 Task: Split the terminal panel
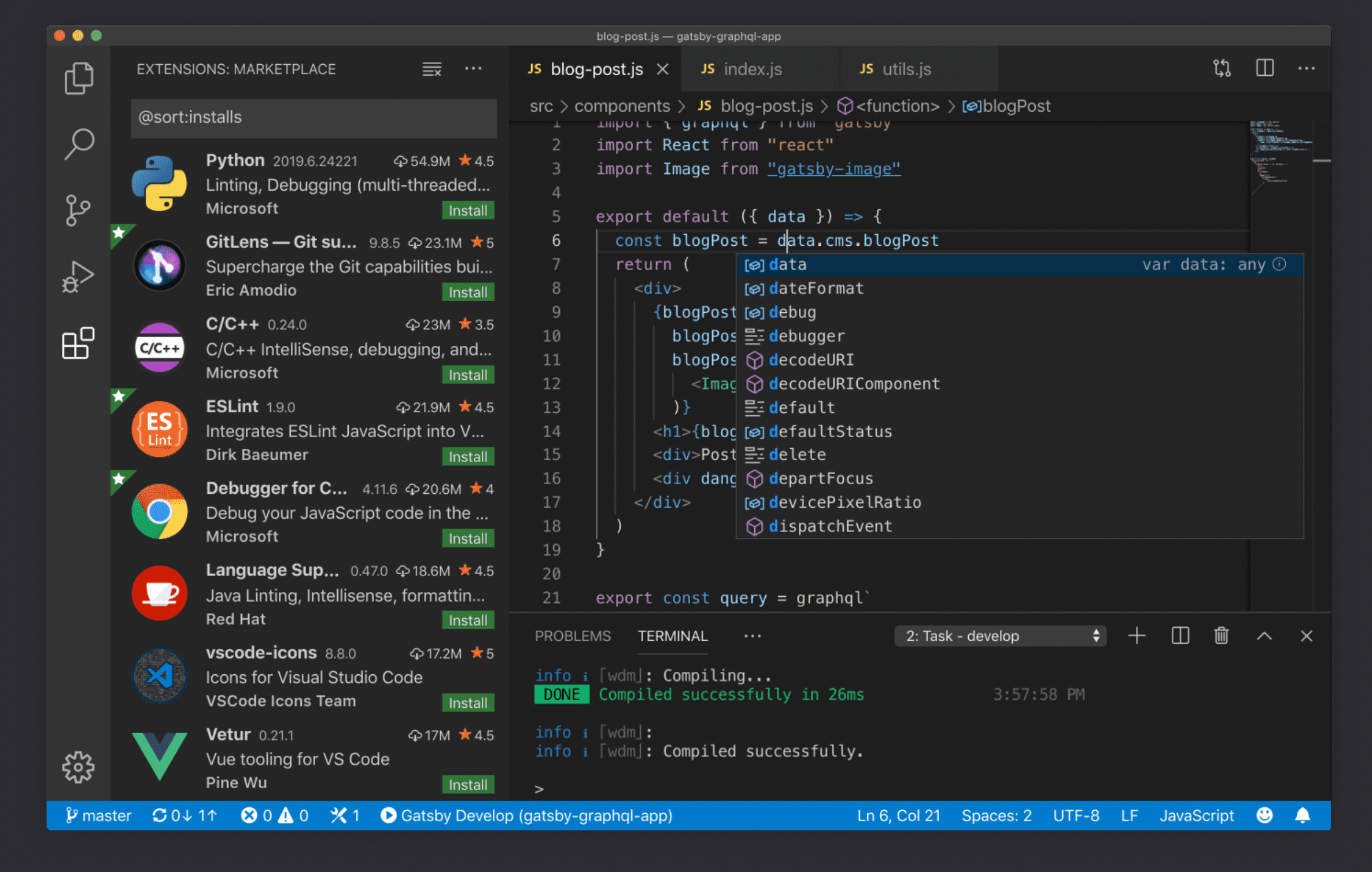point(1180,636)
